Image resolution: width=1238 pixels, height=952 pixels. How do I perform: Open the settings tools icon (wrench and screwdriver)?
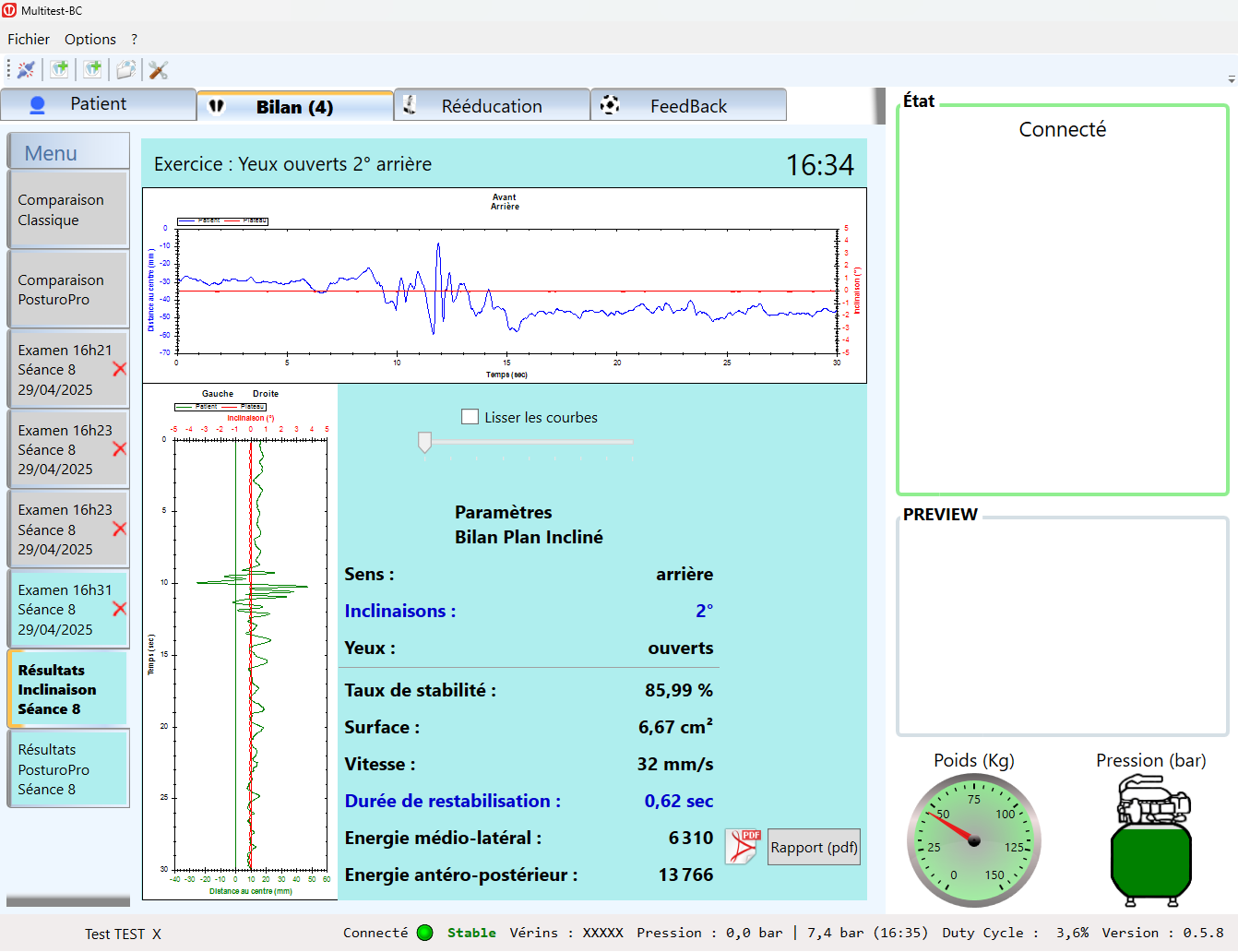pyautogui.click(x=159, y=70)
